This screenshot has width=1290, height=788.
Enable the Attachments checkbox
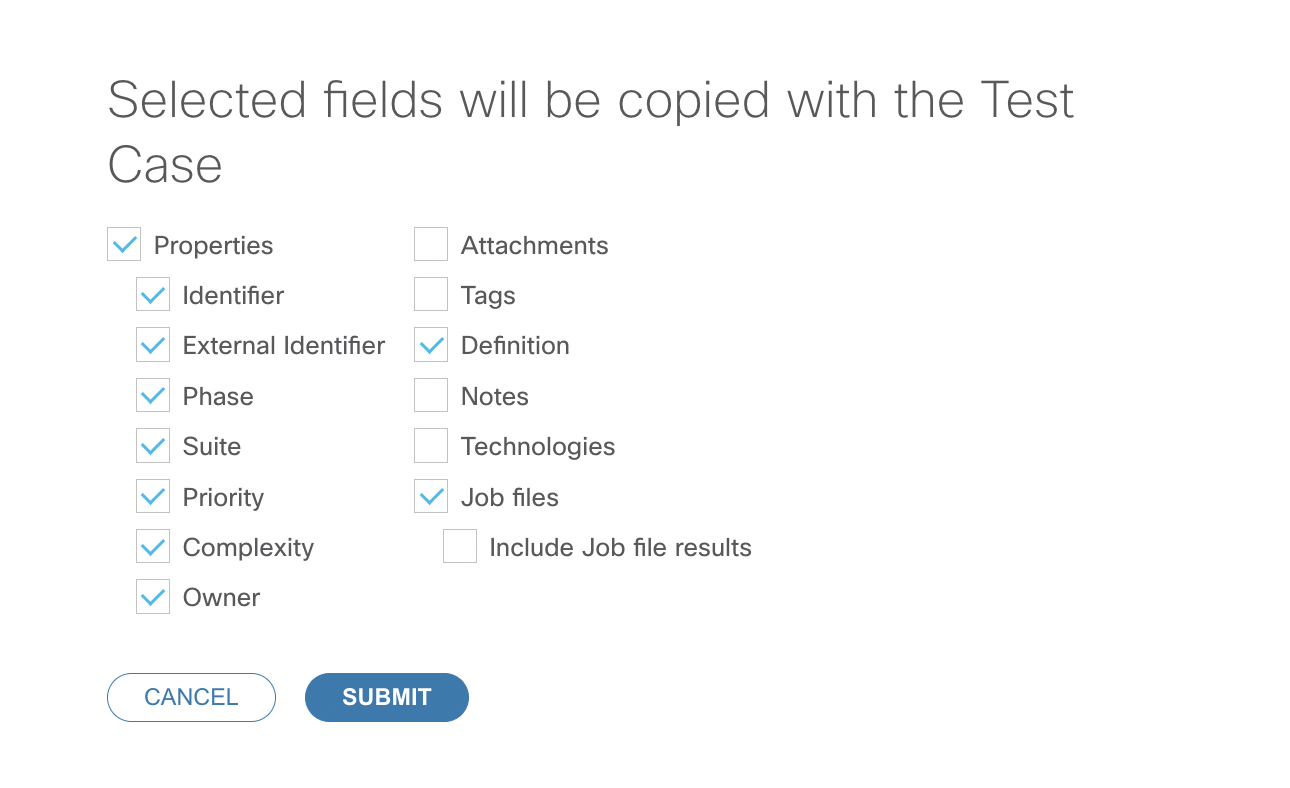pyautogui.click(x=431, y=245)
